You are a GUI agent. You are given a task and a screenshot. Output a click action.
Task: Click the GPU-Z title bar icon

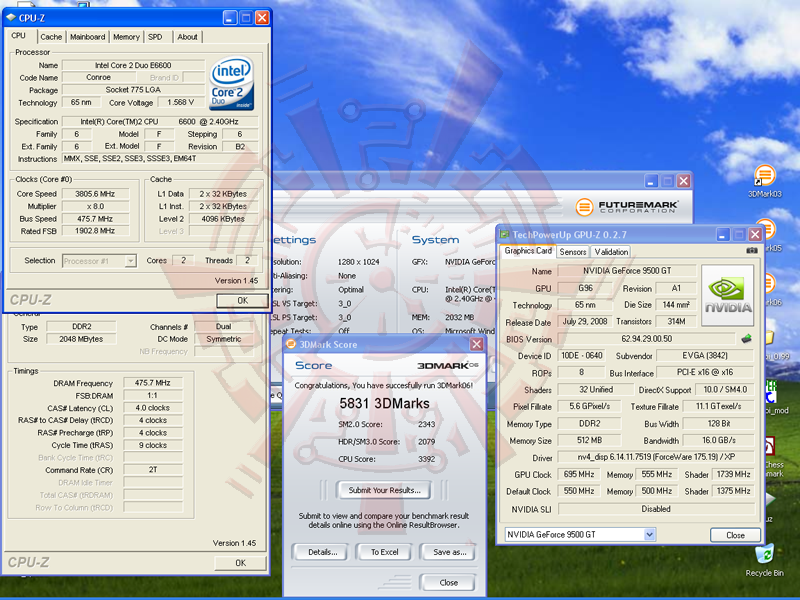(505, 234)
